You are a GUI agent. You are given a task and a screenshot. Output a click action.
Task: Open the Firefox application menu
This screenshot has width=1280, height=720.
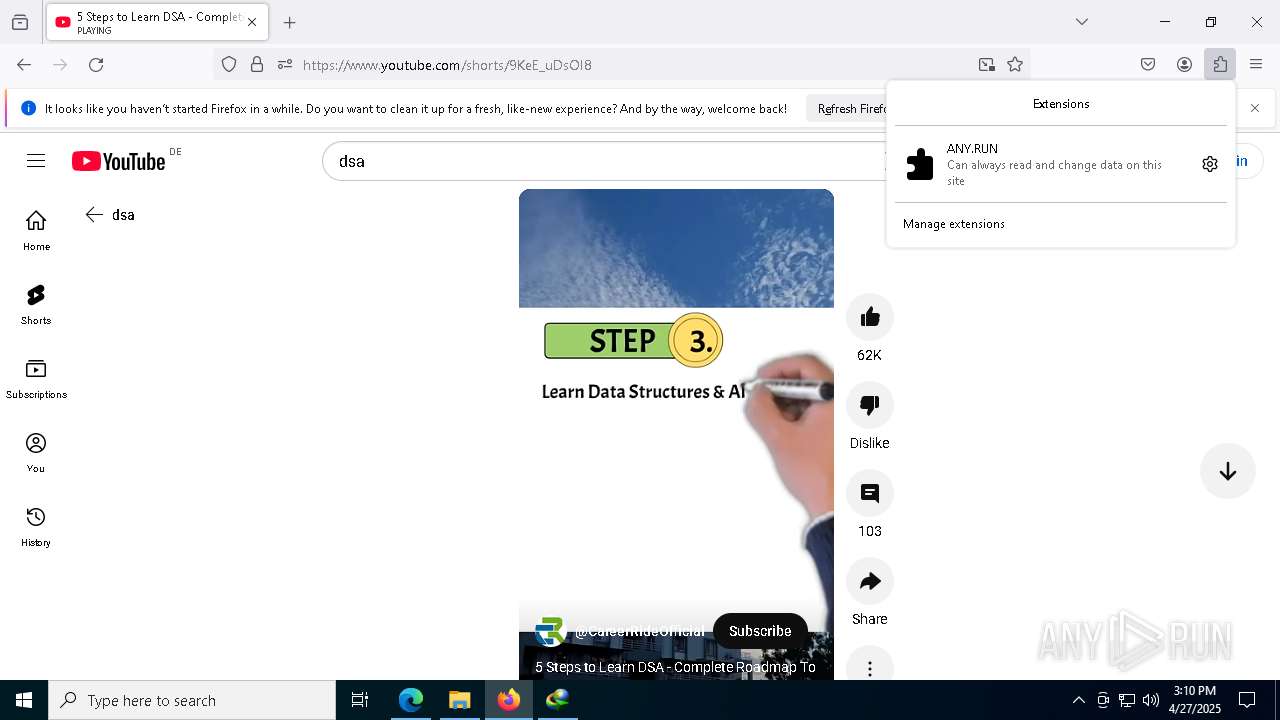click(x=1256, y=65)
